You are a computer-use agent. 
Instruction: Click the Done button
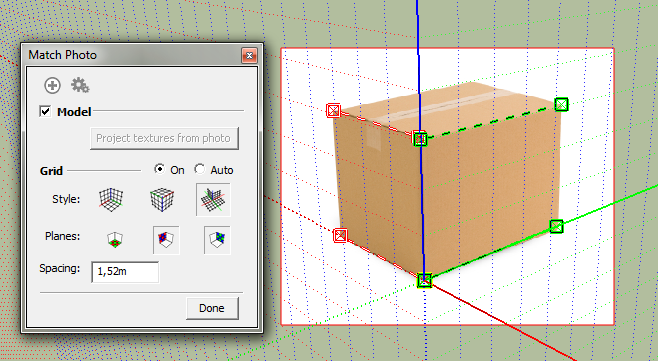[x=212, y=308]
